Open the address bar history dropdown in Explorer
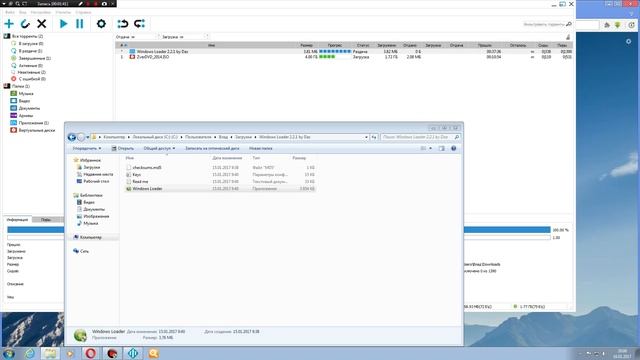 (366, 137)
